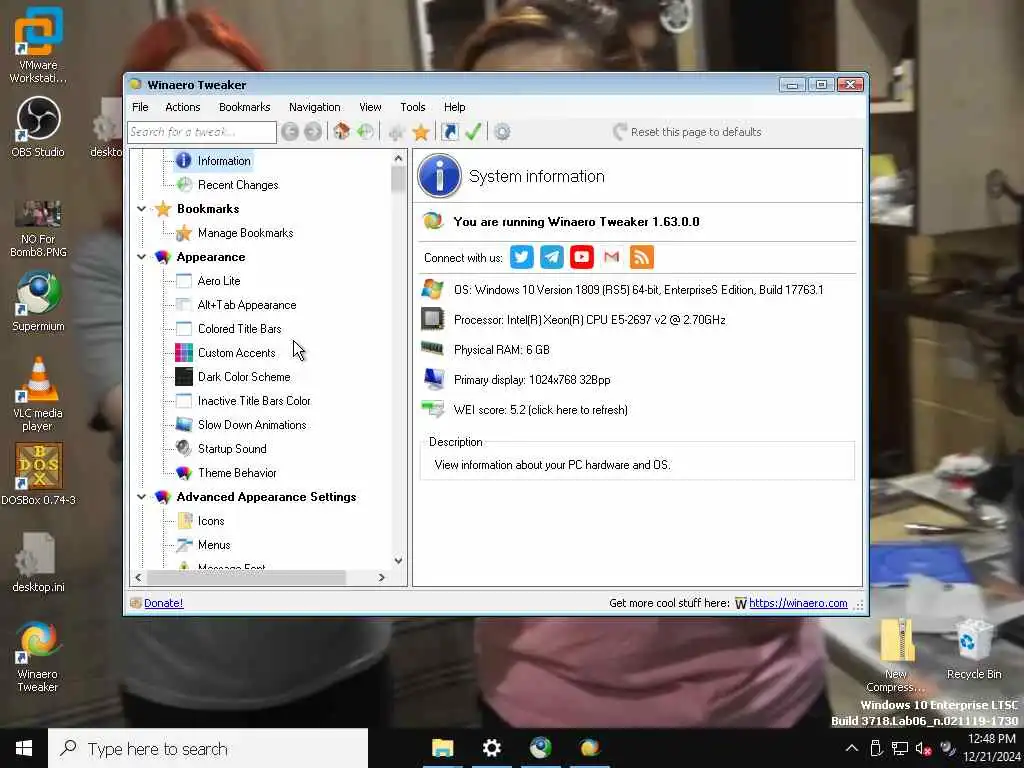Viewport: 1024px width, 768px height.
Task: Select Colored Title Bars tweak
Action: [x=239, y=329]
